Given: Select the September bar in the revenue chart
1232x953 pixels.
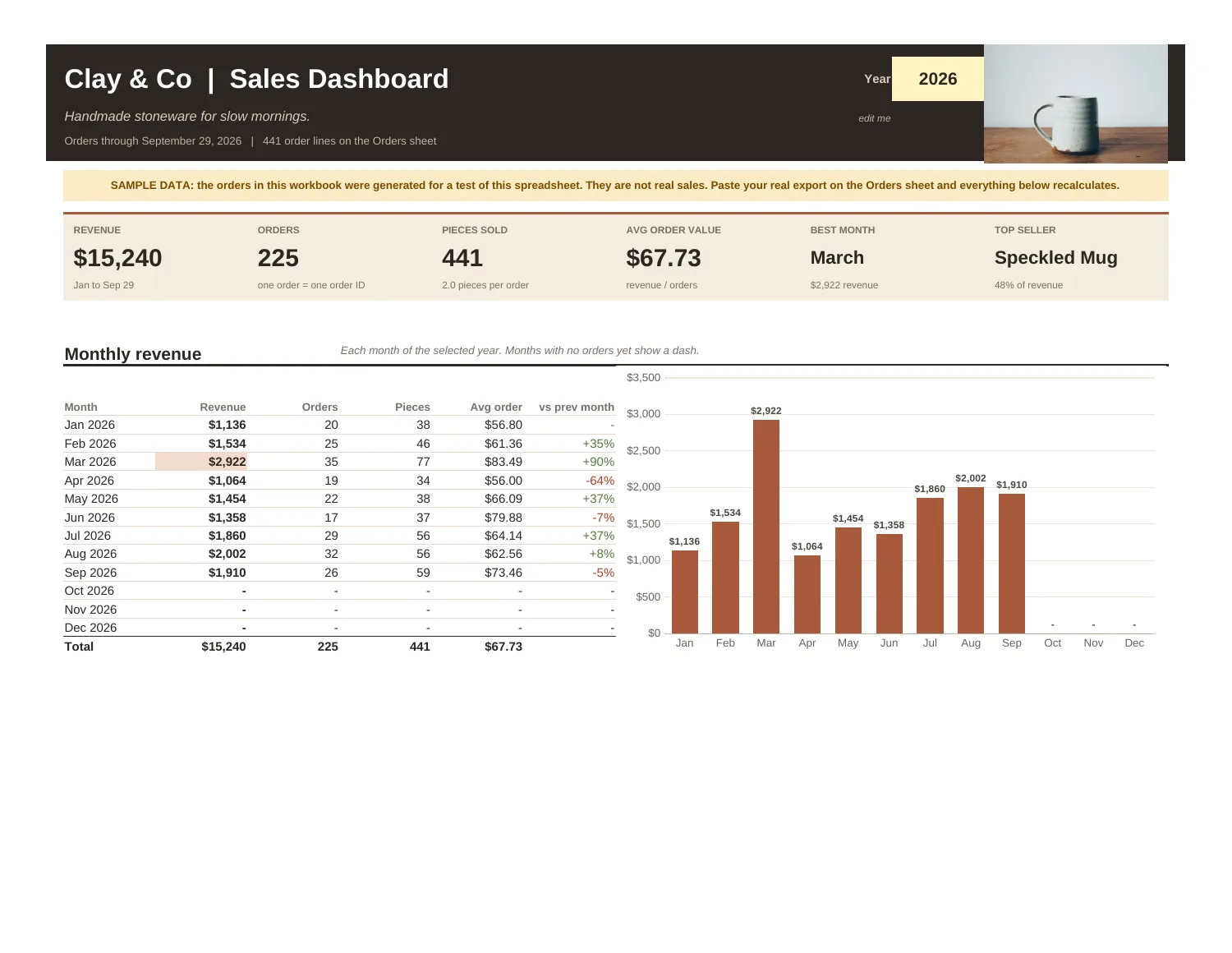Looking at the screenshot, I should (1012, 564).
